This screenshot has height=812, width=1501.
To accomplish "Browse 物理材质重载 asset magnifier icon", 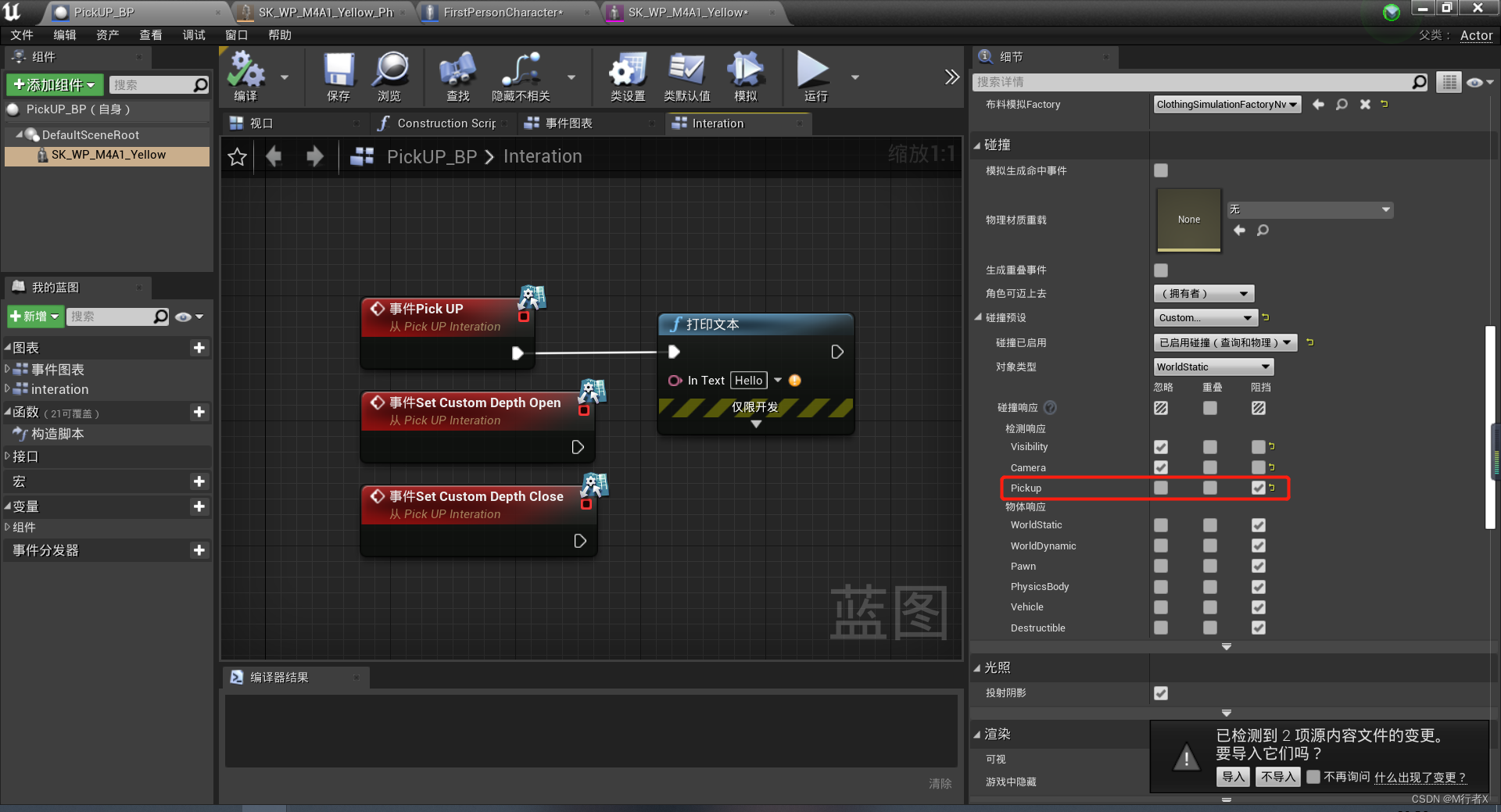I will click(x=1263, y=230).
